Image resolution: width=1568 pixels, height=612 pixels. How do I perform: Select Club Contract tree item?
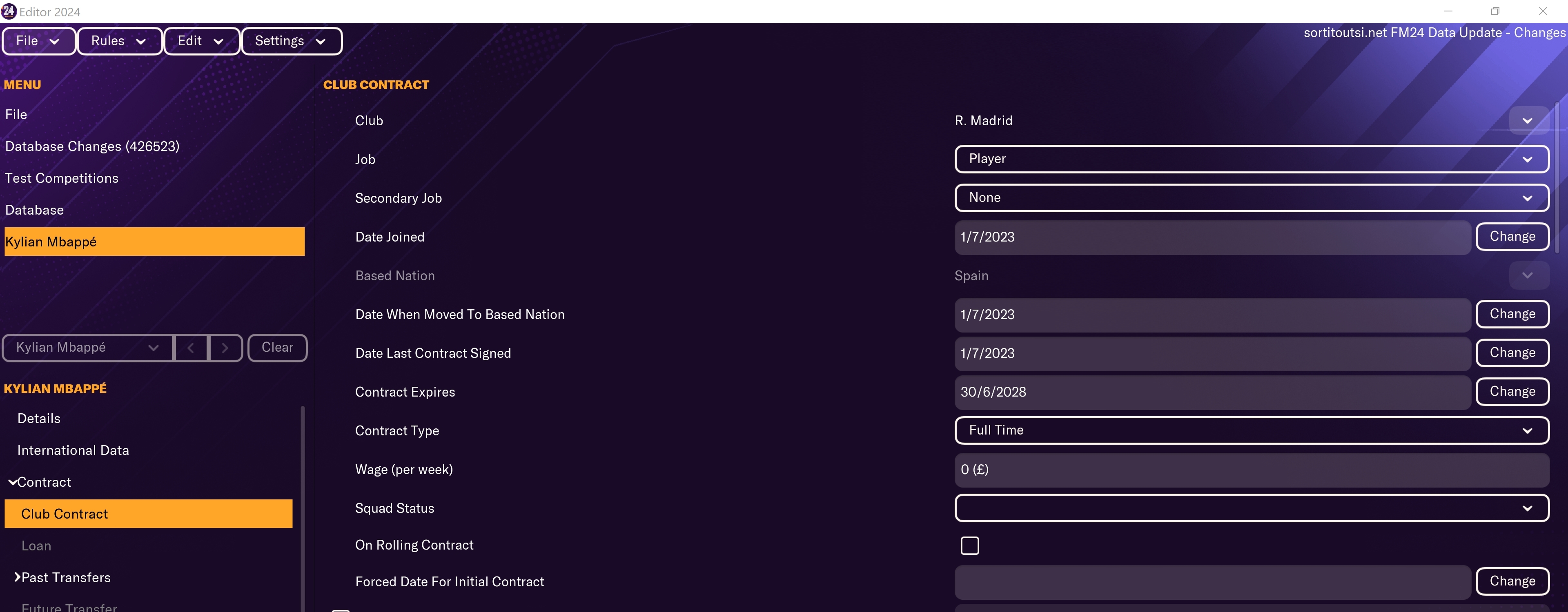click(x=149, y=513)
